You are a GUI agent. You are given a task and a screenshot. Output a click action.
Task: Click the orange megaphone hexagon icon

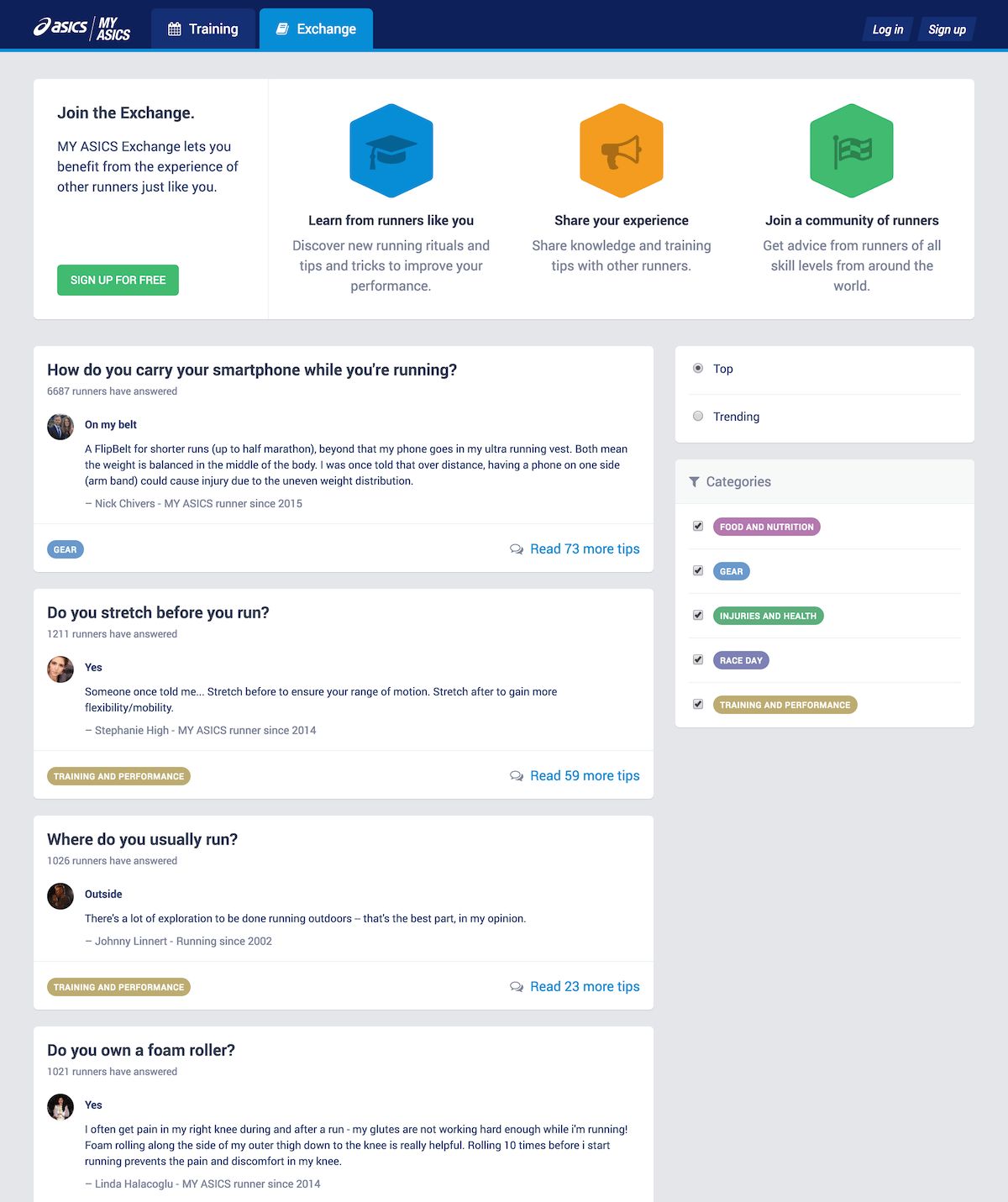(x=622, y=151)
